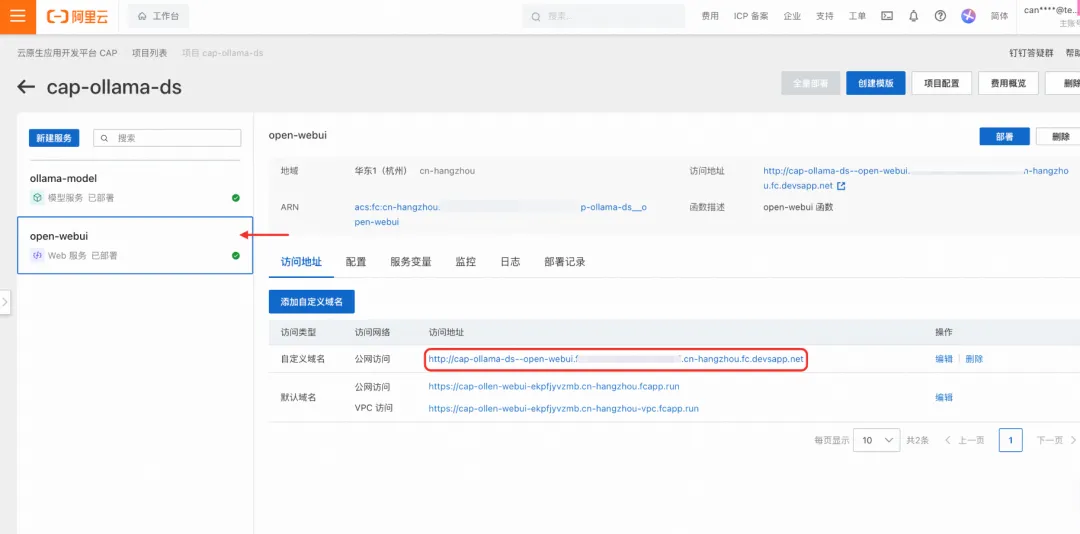This screenshot has height=534, width=1080.
Task: Go to next page 下一页
Action: pos(1056,440)
